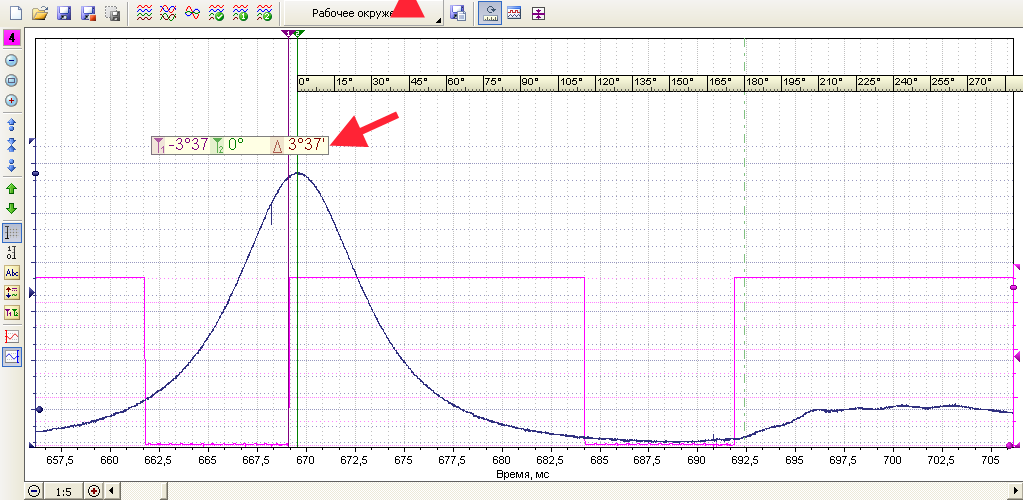Click vertical zoom in plus in left toolbar
The image size is (1023, 500).
point(12,101)
